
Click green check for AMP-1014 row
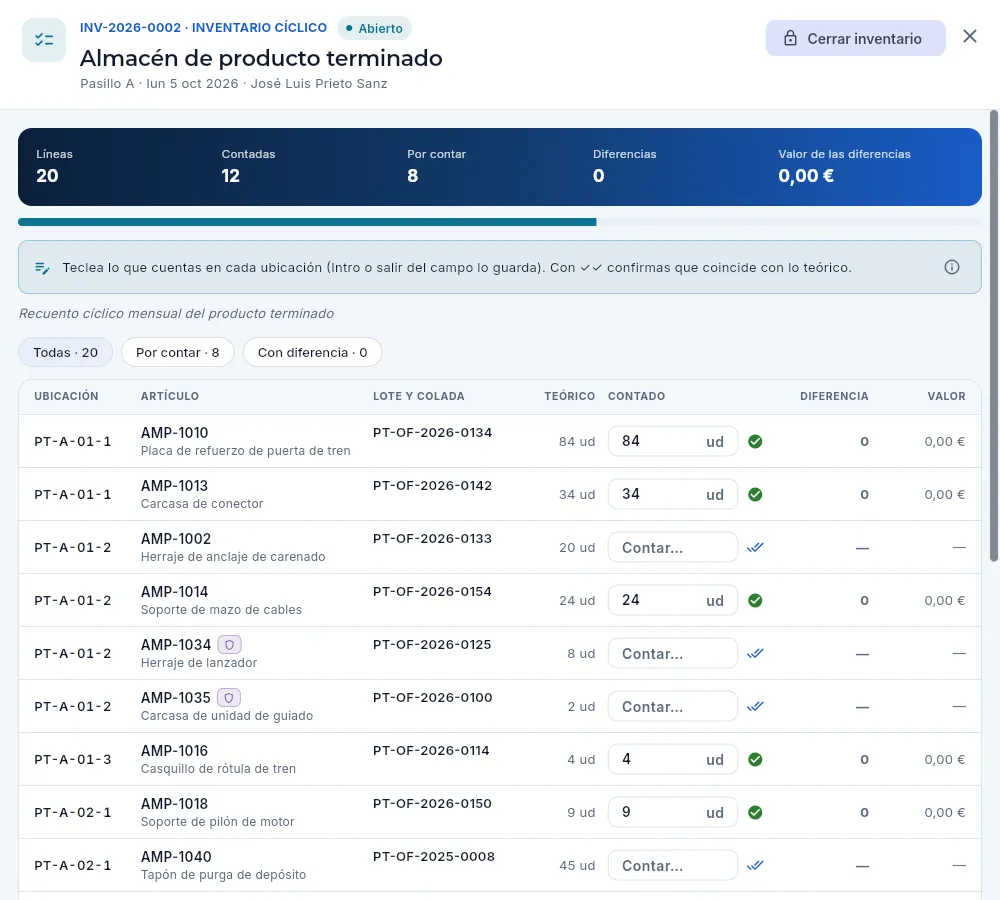click(755, 600)
